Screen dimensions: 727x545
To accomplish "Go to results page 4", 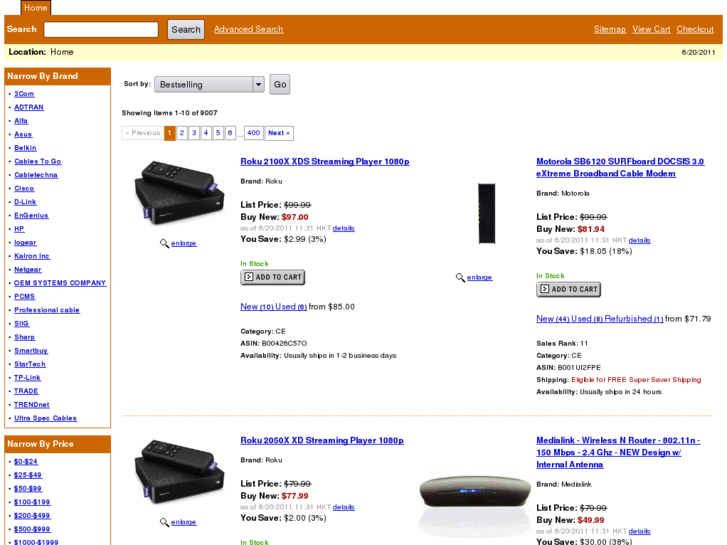I will pyautogui.click(x=206, y=133).
